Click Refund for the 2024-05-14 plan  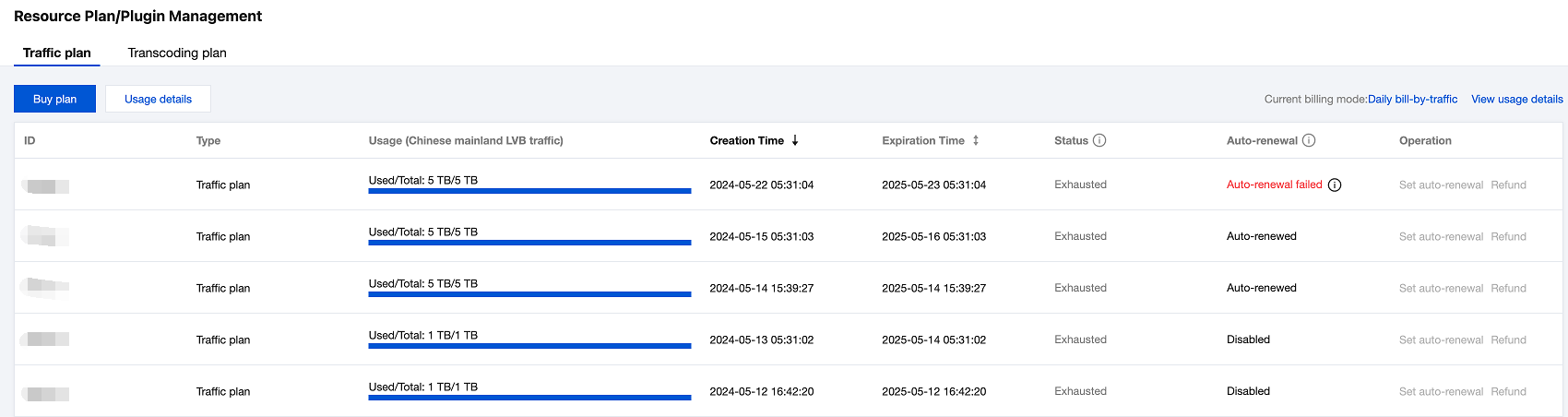1508,288
